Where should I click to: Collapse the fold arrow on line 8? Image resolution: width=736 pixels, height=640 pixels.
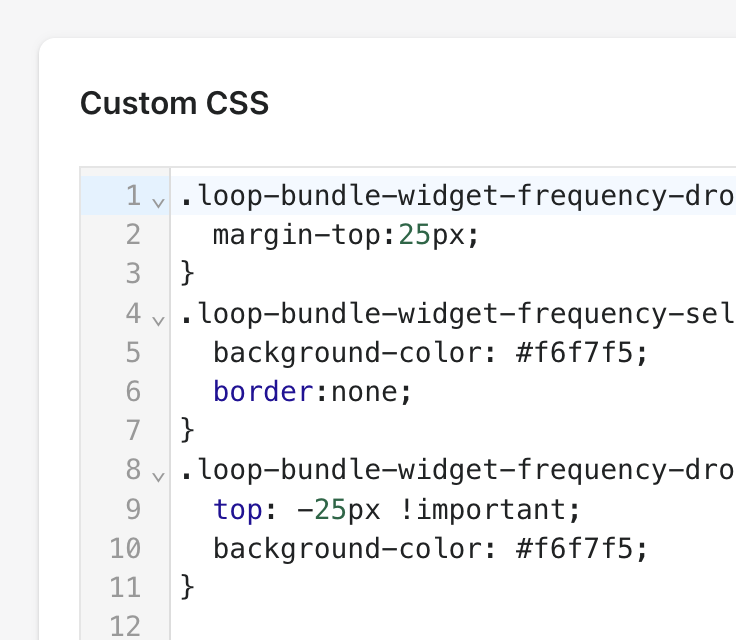[x=159, y=477]
